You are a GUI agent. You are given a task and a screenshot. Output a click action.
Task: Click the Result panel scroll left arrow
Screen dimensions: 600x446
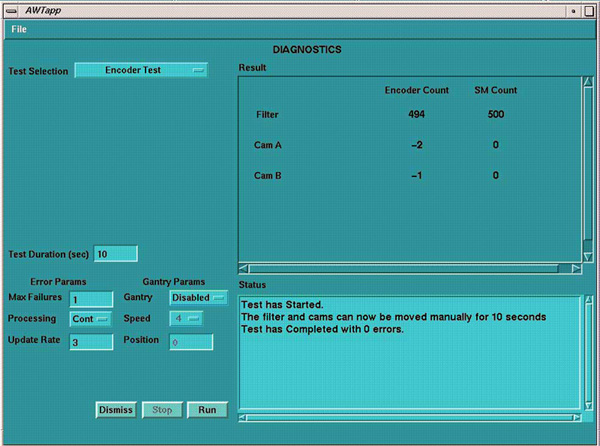click(243, 269)
